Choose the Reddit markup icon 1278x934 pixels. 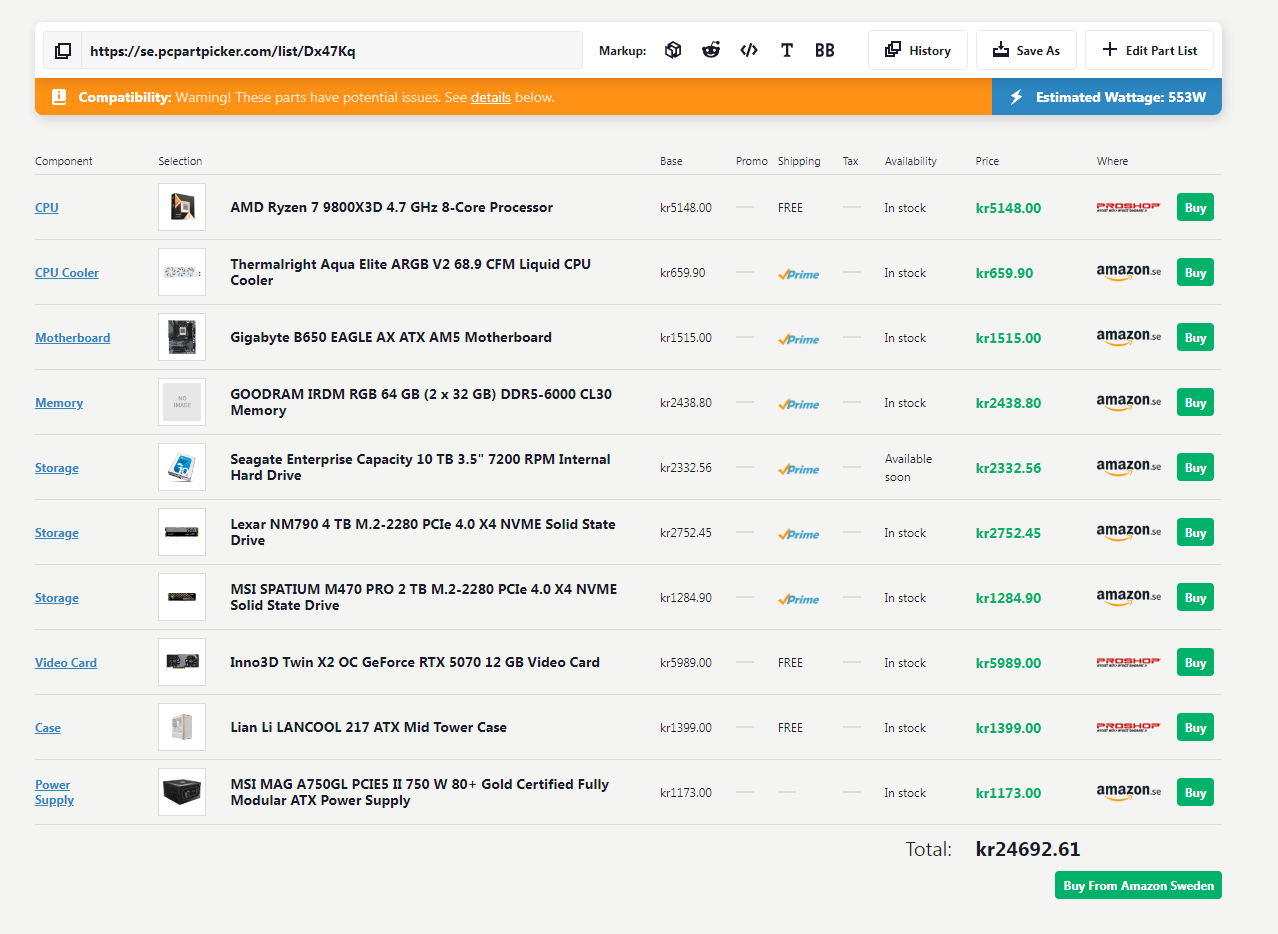711,50
